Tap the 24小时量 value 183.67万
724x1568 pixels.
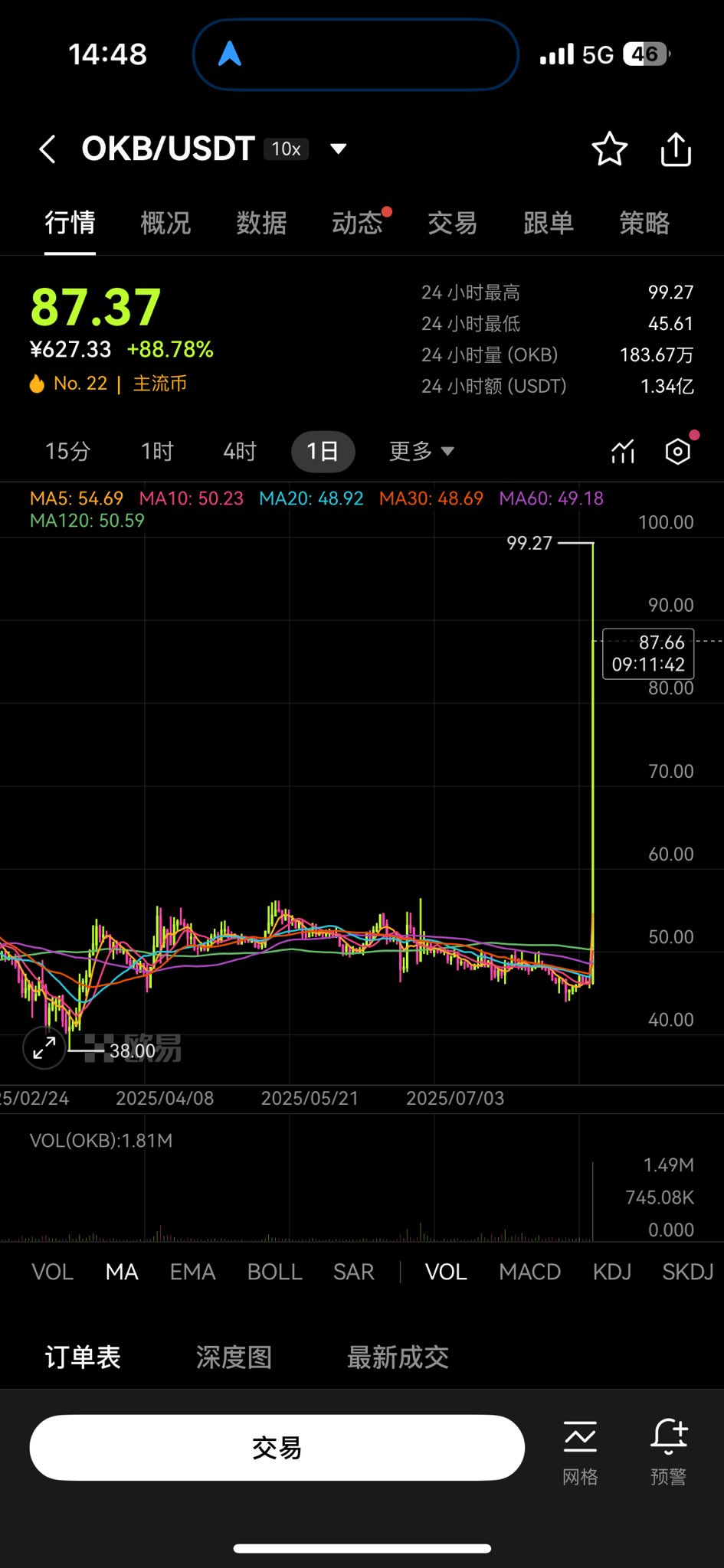tap(657, 355)
